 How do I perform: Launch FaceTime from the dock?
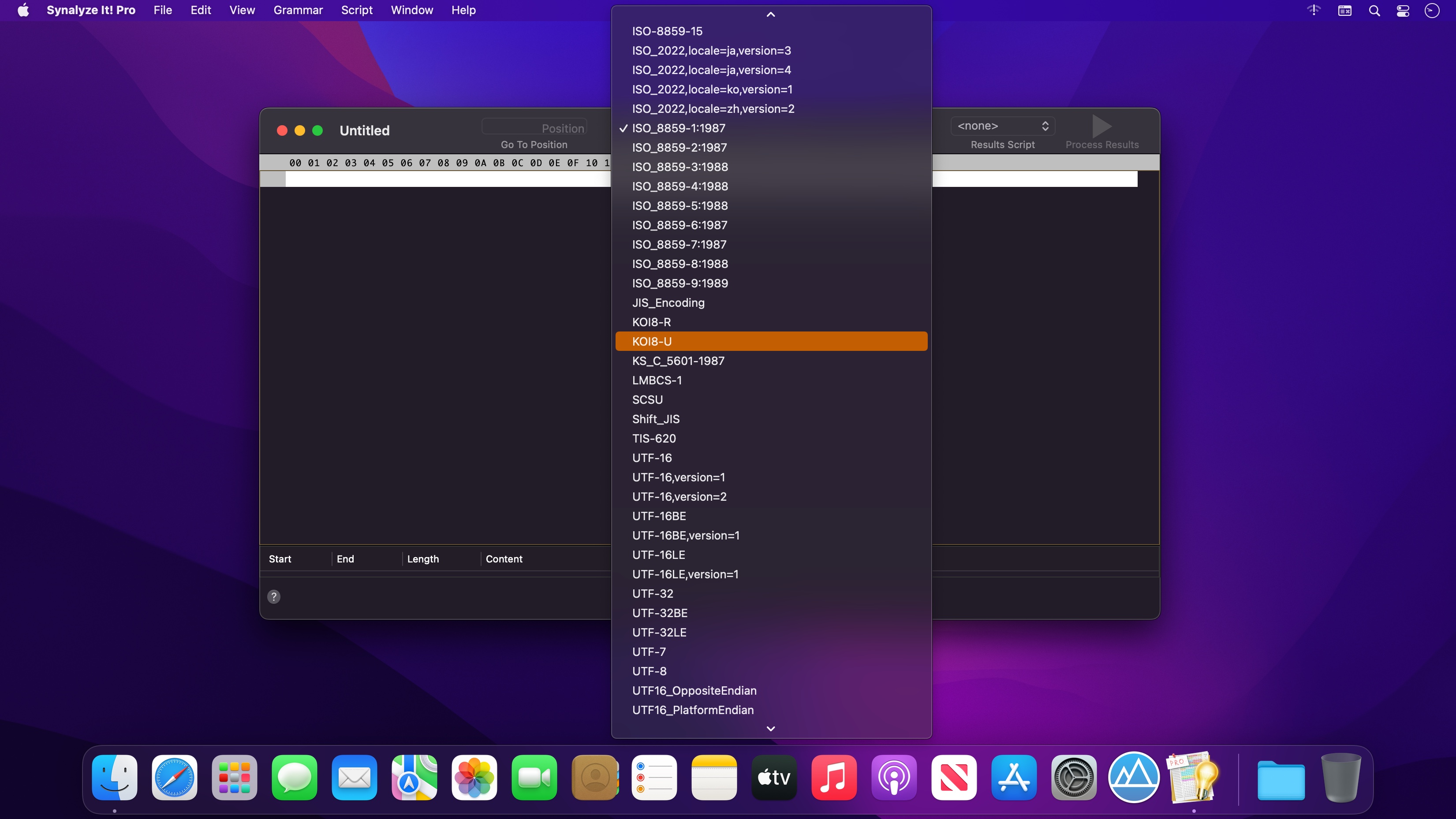pos(534,778)
